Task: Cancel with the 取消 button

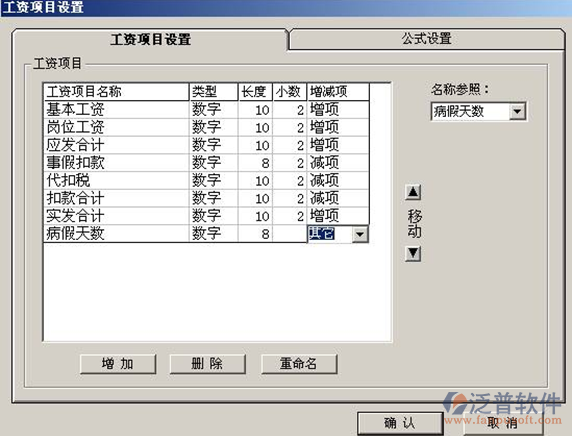Action: click(x=503, y=423)
